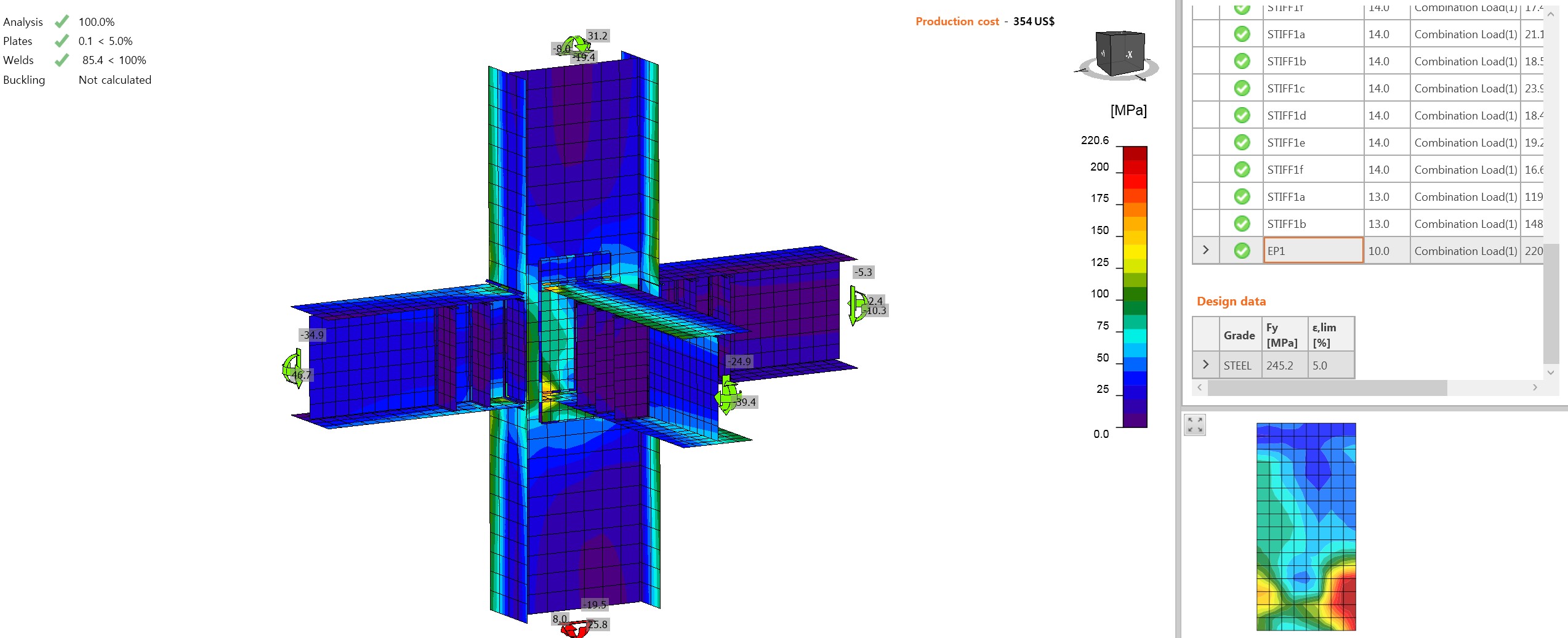Click the STIFF1c name cell
Viewport: 1568px width, 638px height.
coord(1313,88)
